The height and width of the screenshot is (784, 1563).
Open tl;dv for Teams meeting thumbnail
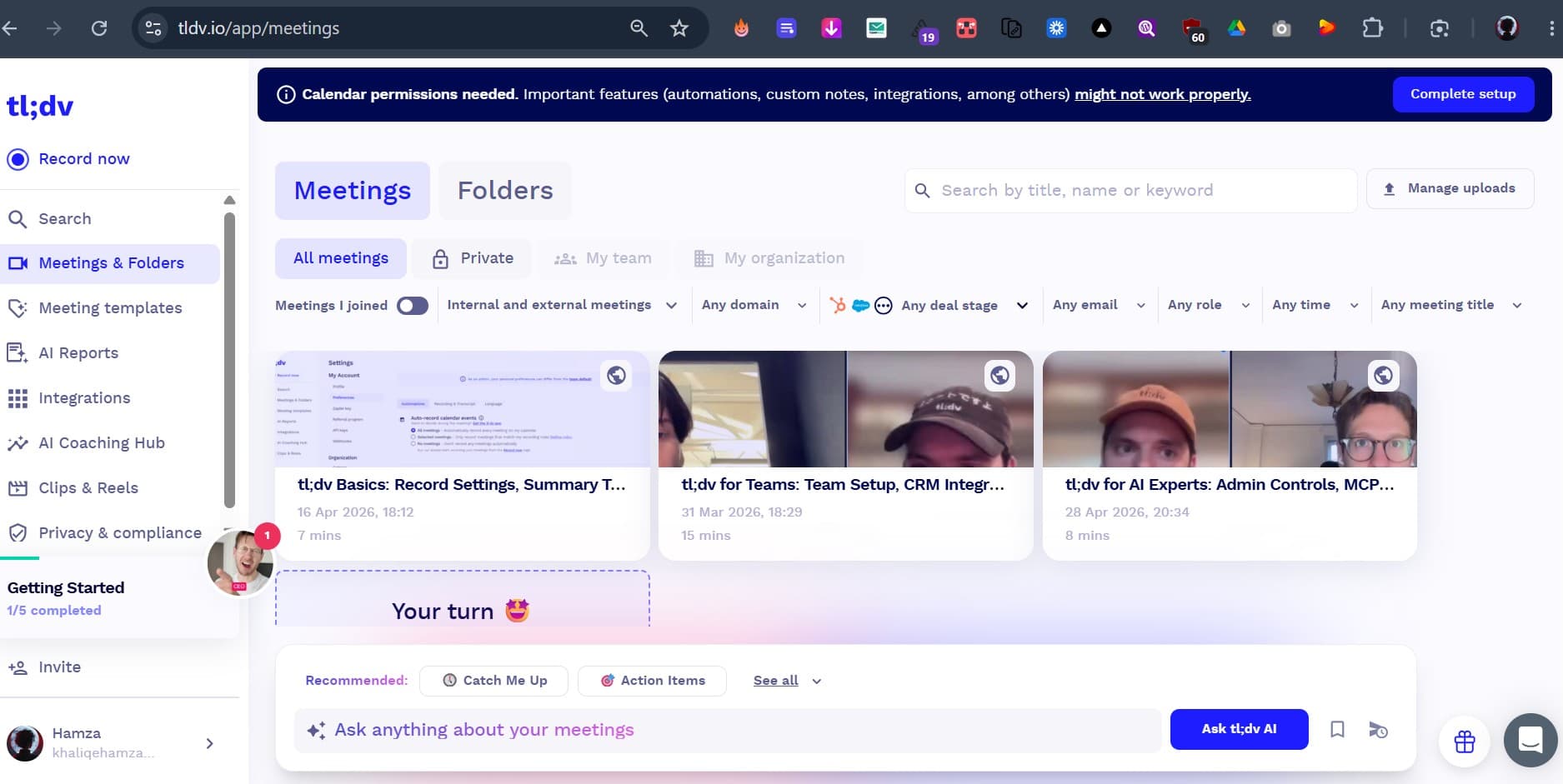pos(846,409)
